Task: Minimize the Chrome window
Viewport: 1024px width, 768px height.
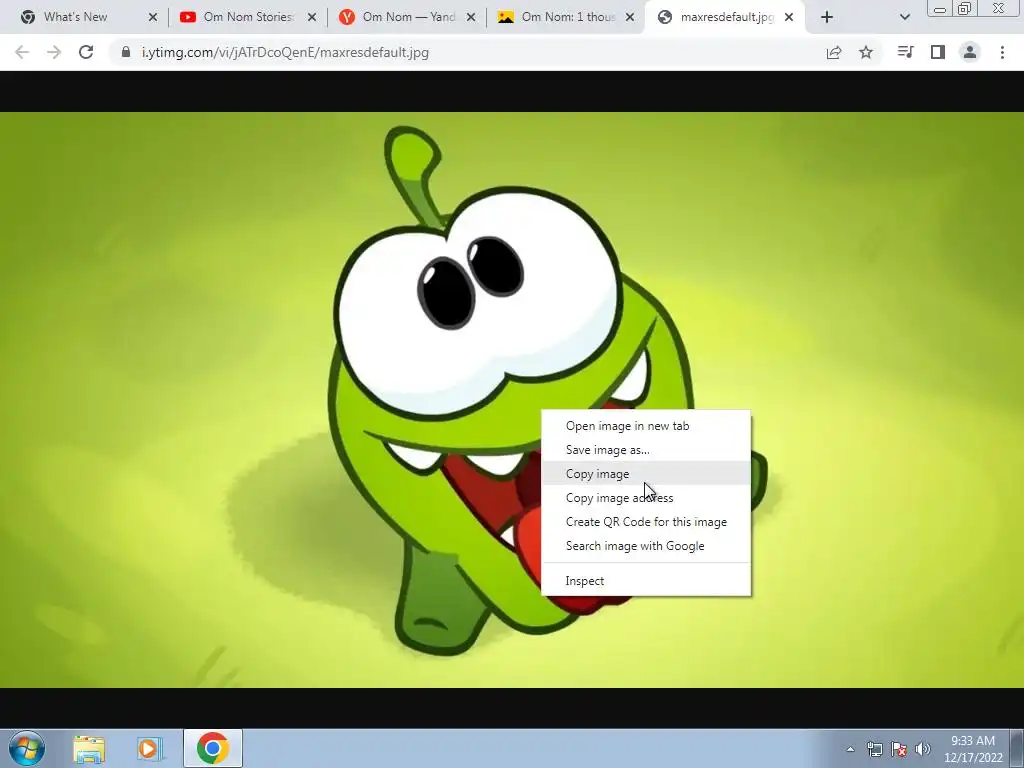Action: tap(940, 9)
